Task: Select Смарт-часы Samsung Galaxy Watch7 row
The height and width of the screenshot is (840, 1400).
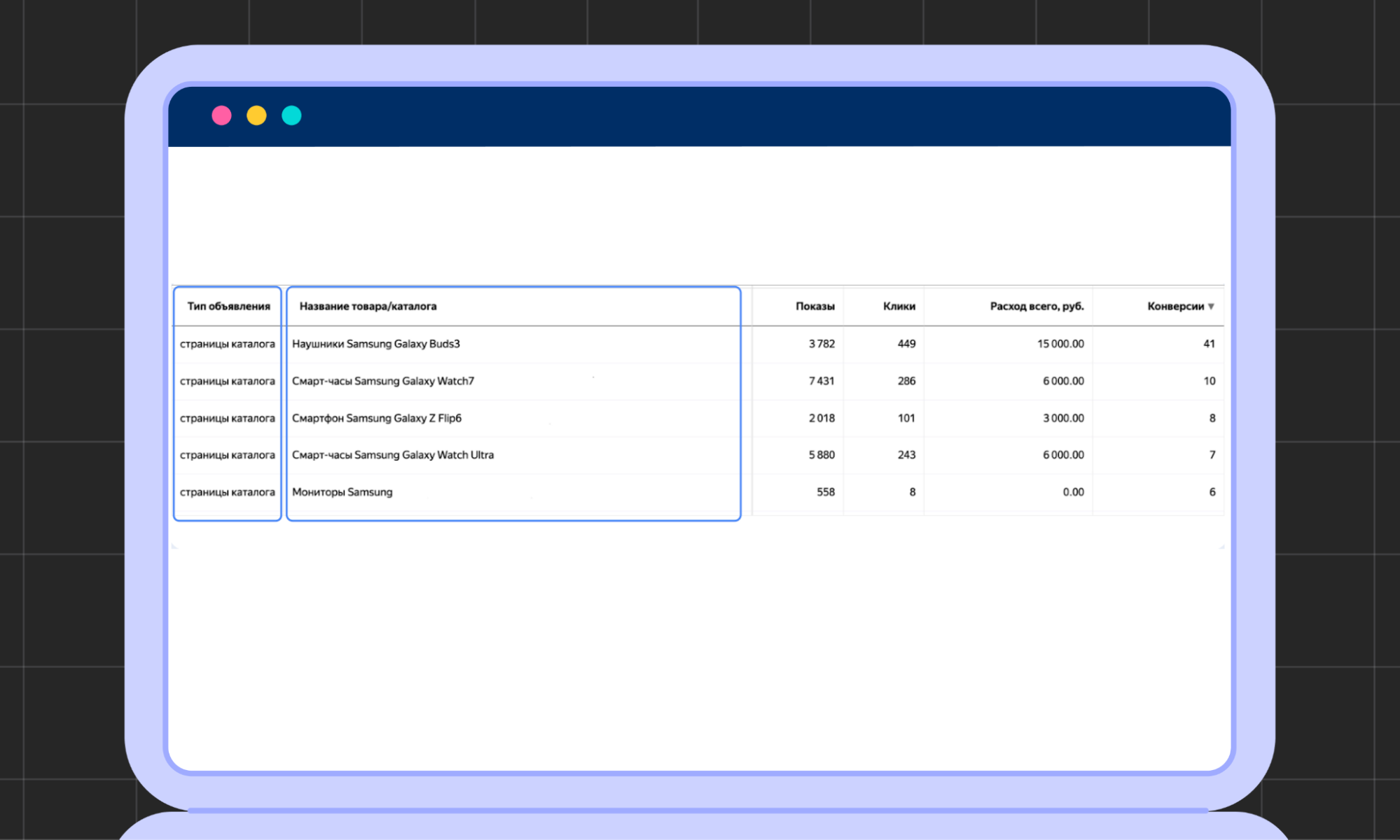Action: [383, 381]
